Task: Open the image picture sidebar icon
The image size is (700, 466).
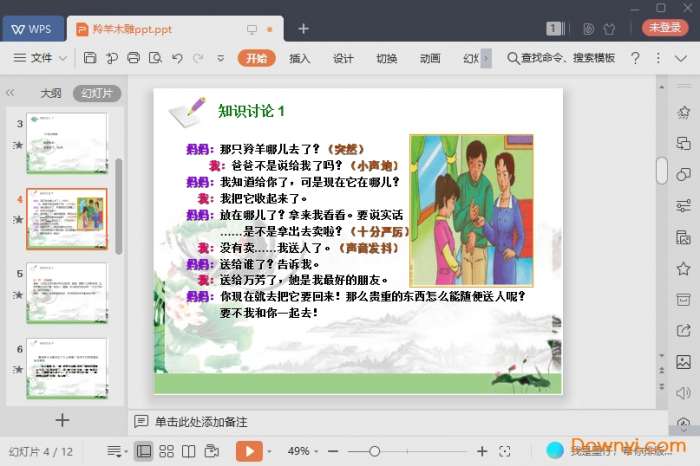Action: coord(683,362)
